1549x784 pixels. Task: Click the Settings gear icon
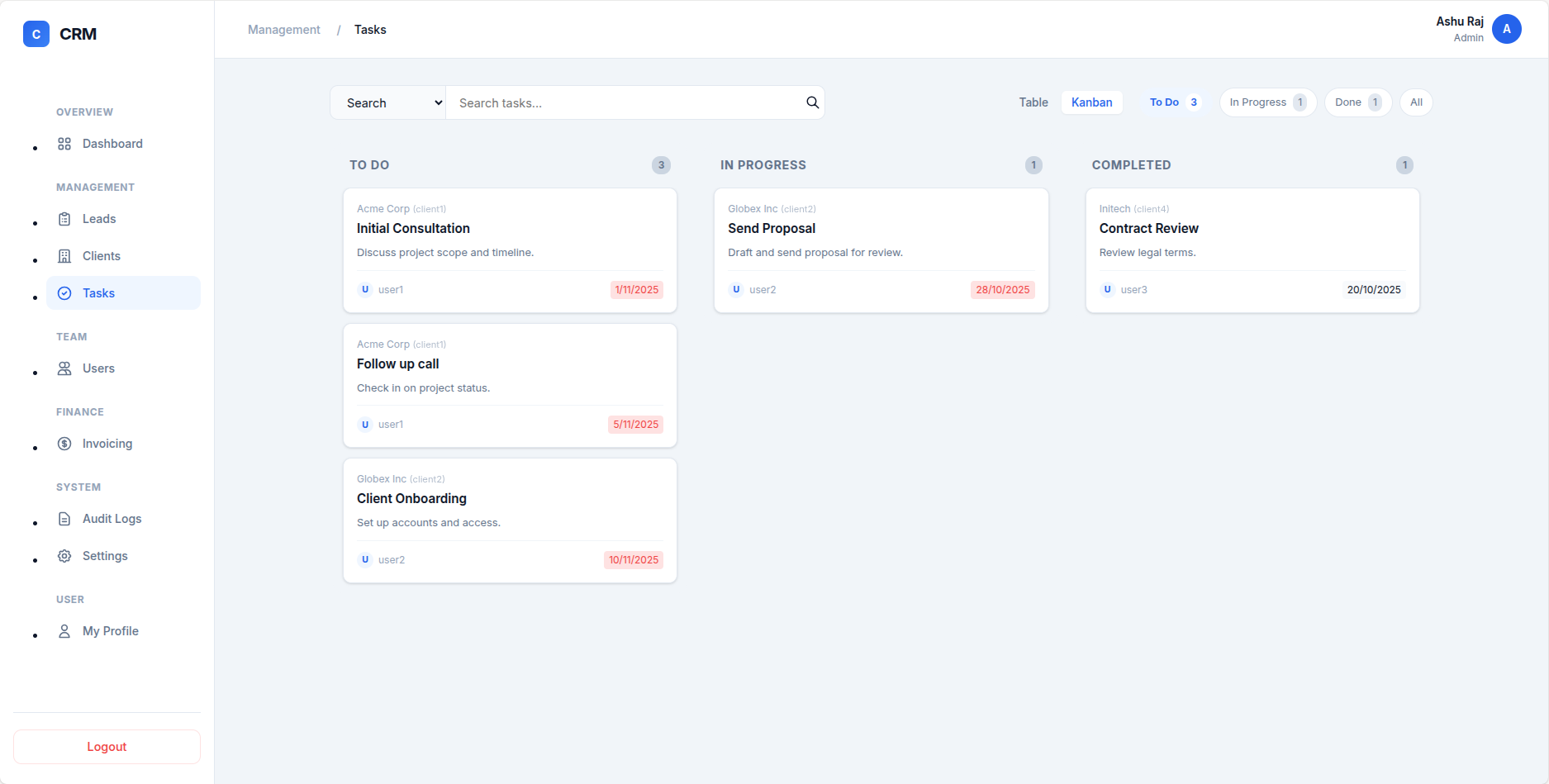point(64,555)
